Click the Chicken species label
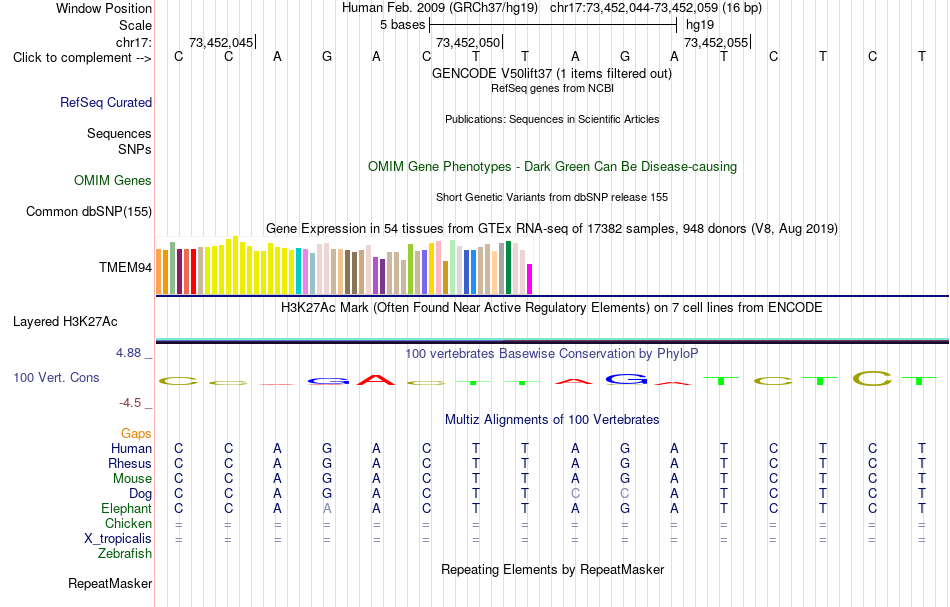Viewport: 950px width, 607px height. 128,523
